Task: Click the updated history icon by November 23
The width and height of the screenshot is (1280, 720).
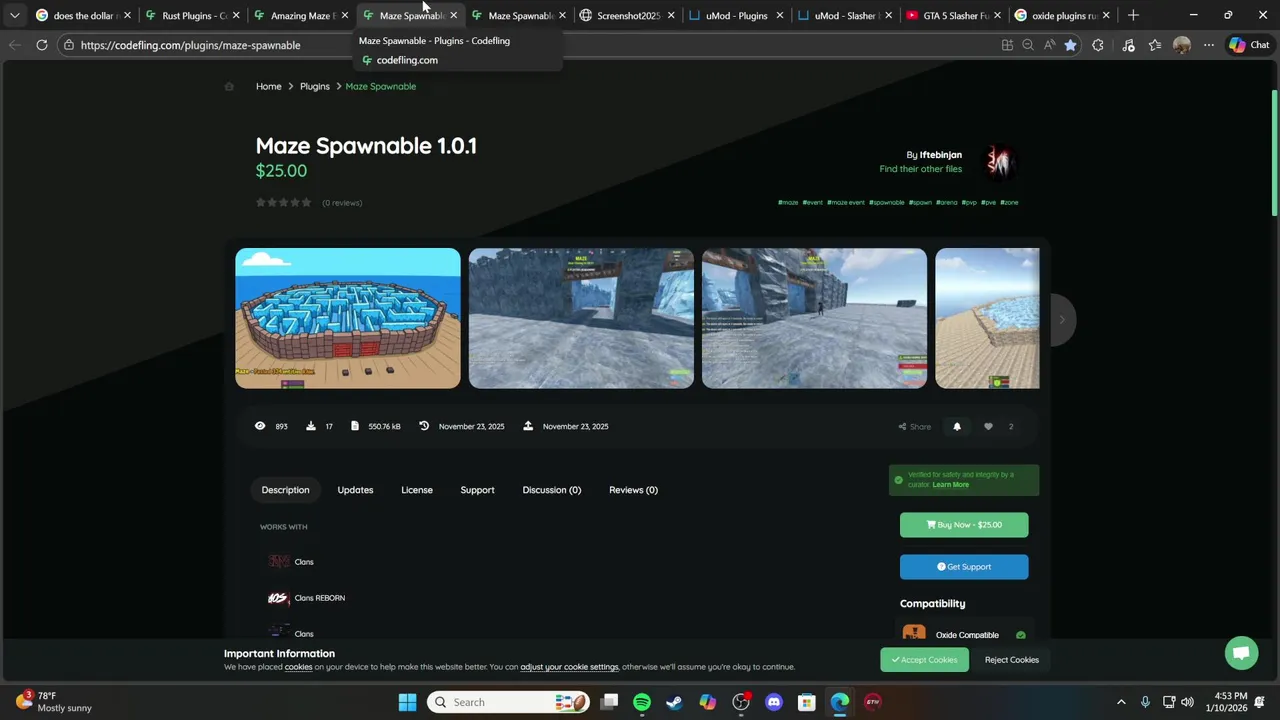Action: 424,426
